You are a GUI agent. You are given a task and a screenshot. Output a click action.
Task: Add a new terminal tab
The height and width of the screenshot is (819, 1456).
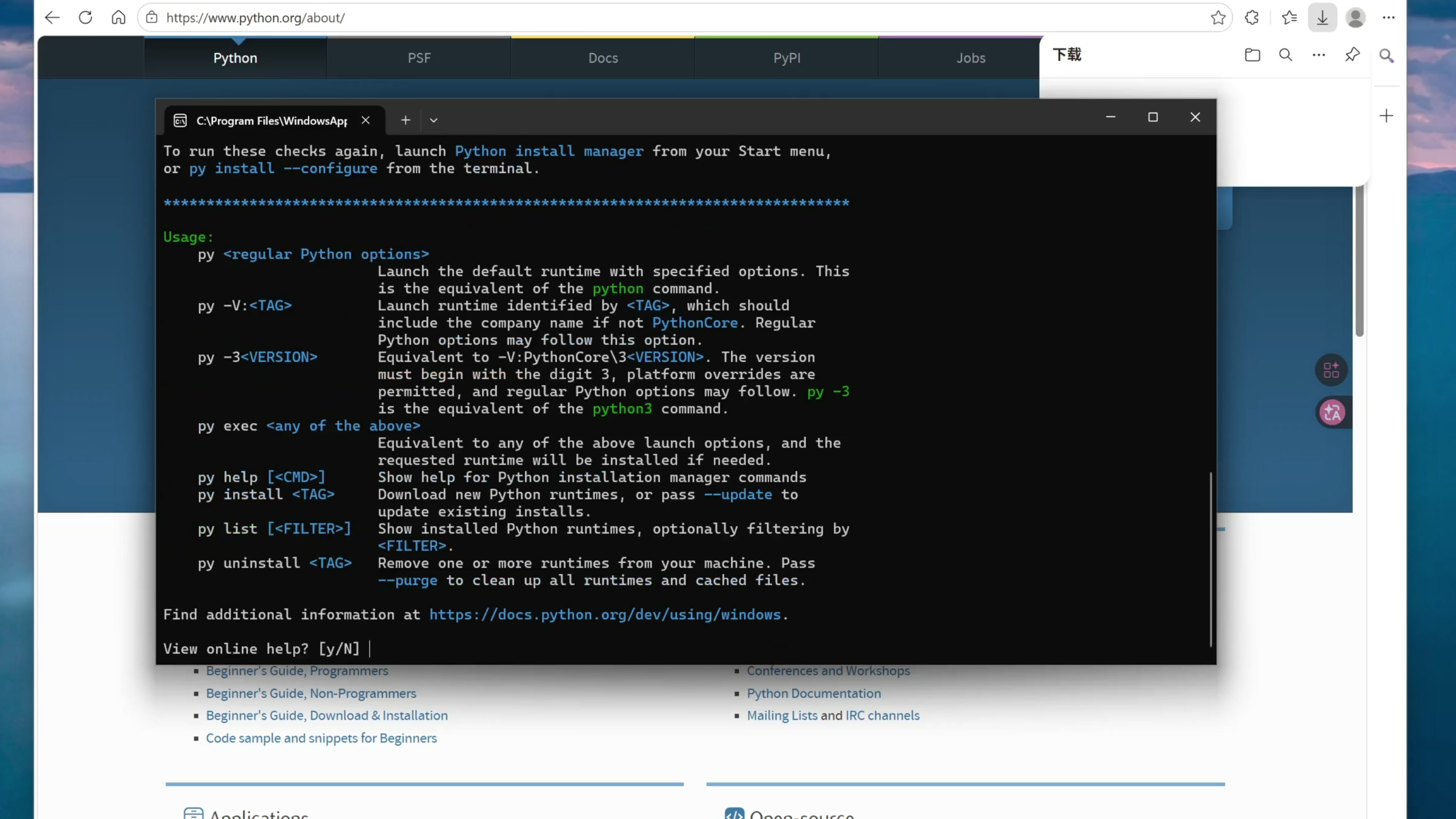pos(405,121)
